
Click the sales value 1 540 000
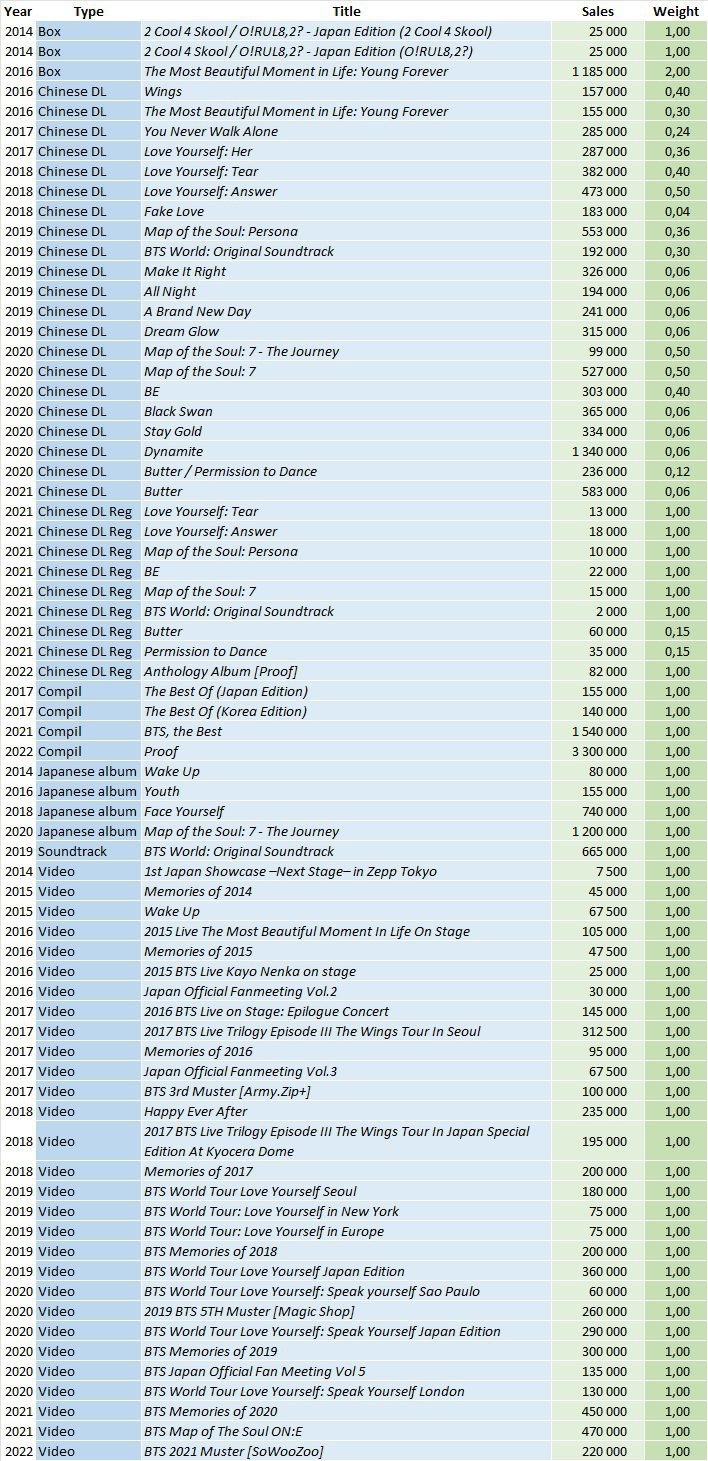[x=600, y=731]
